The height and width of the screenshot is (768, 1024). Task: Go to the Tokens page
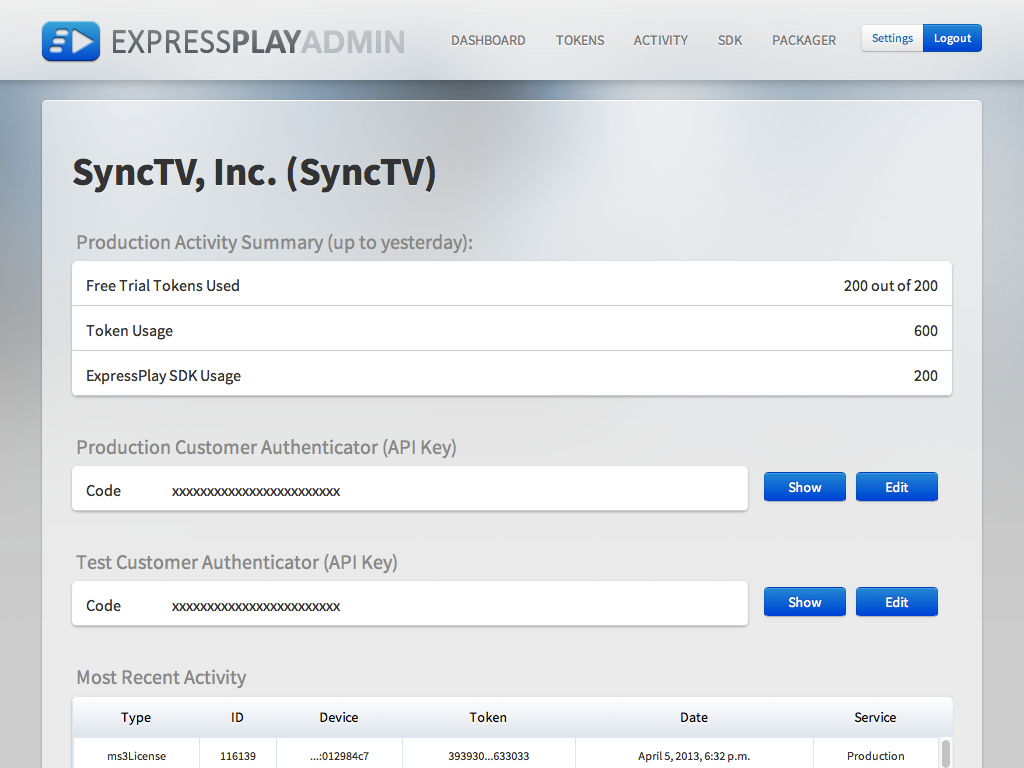click(580, 40)
